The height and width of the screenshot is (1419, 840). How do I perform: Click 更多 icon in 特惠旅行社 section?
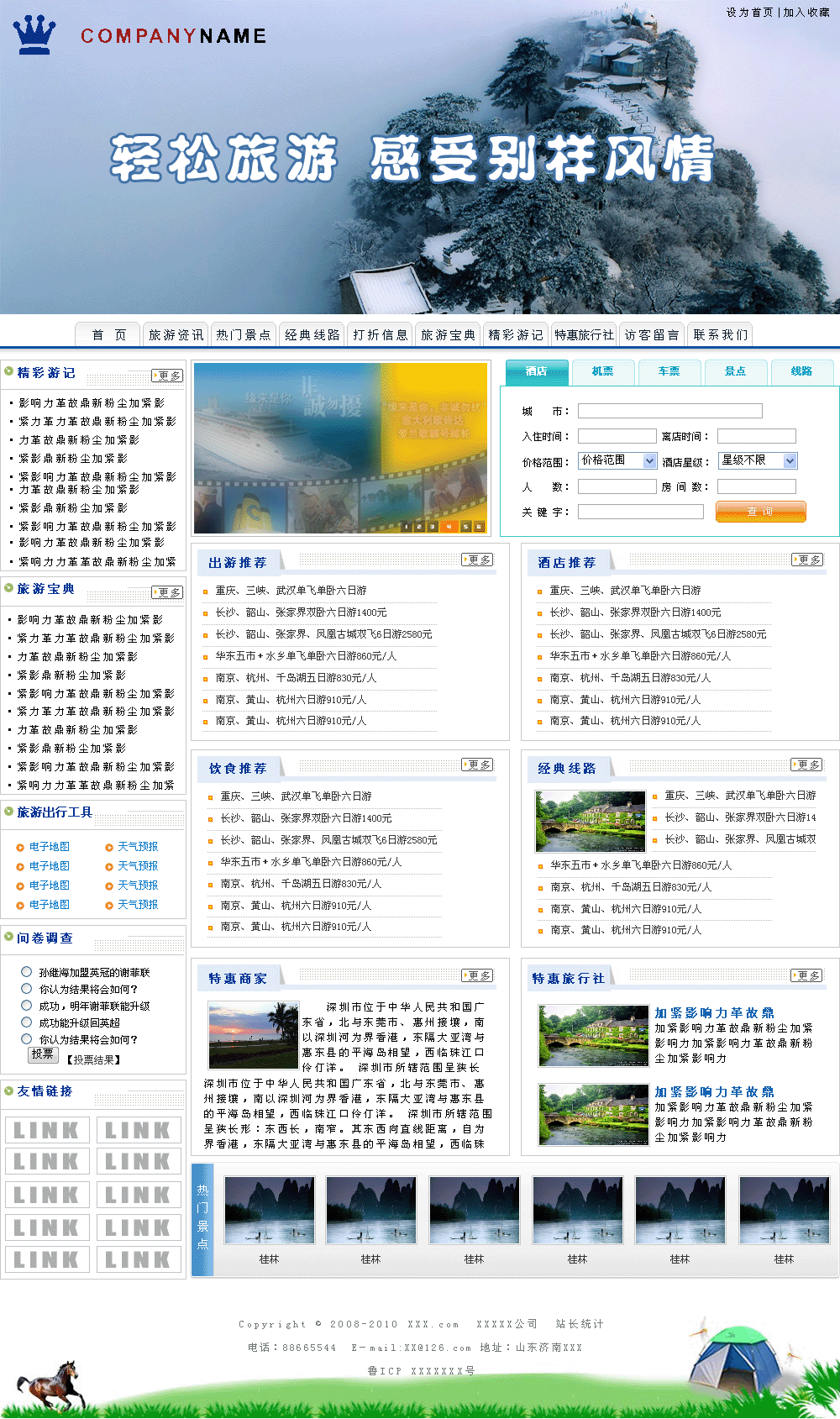[x=806, y=975]
